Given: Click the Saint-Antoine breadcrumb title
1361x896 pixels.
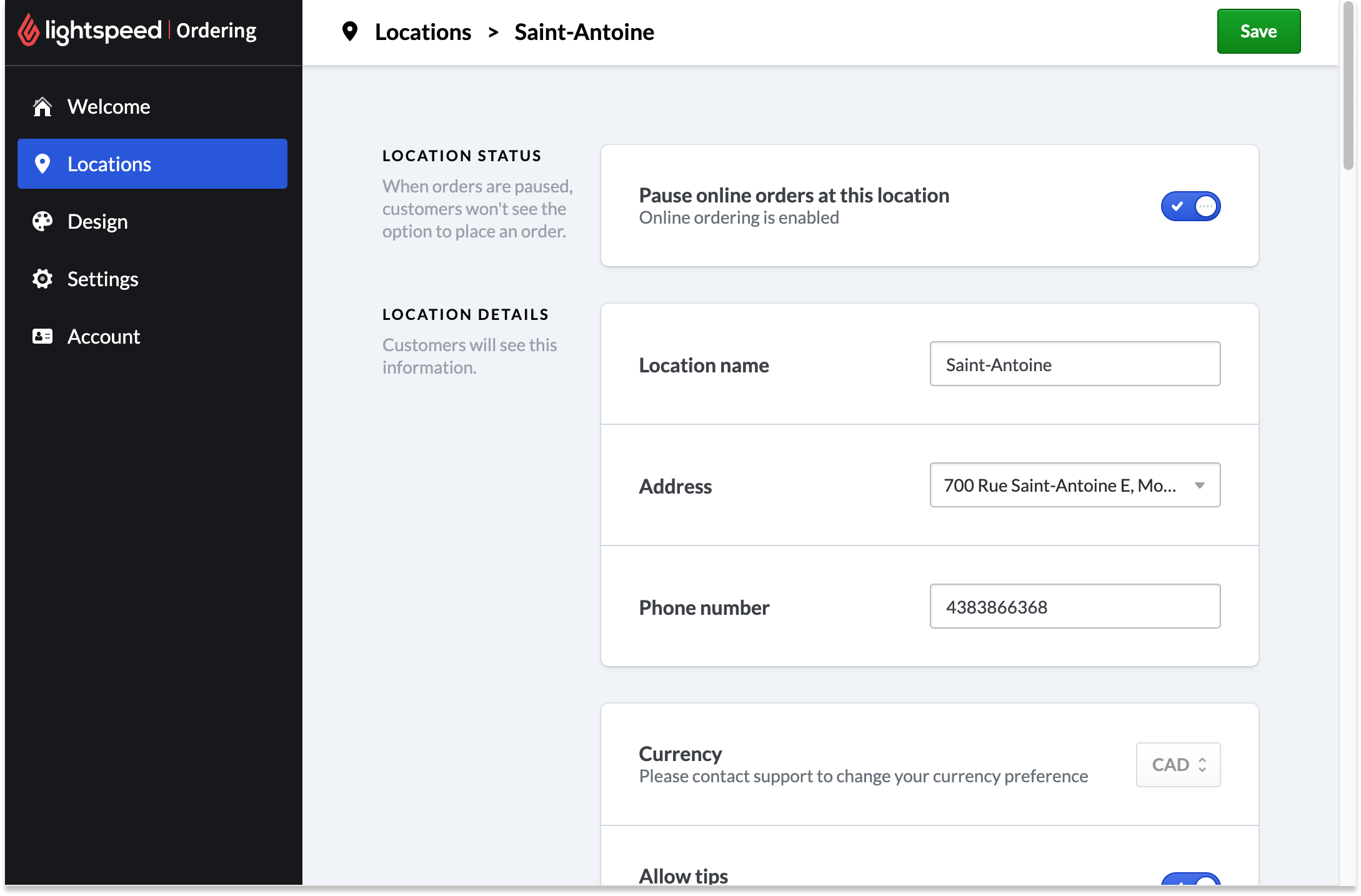Looking at the screenshot, I should 584,32.
